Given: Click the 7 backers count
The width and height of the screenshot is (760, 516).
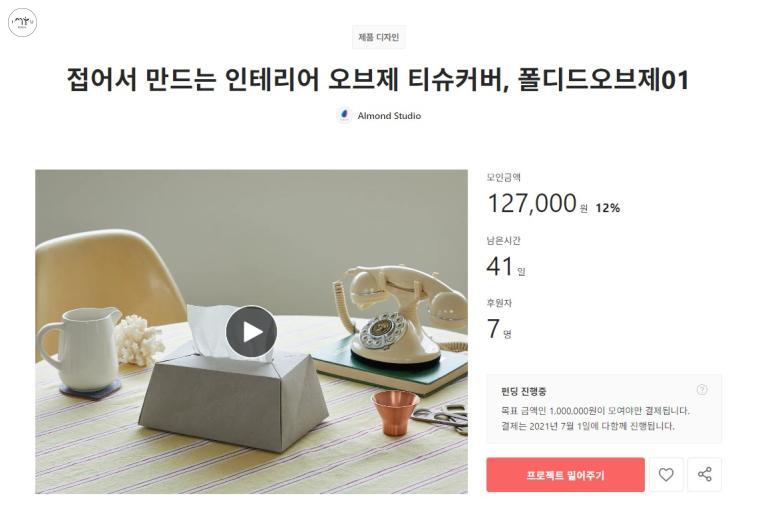Looking at the screenshot, I should (493, 328).
